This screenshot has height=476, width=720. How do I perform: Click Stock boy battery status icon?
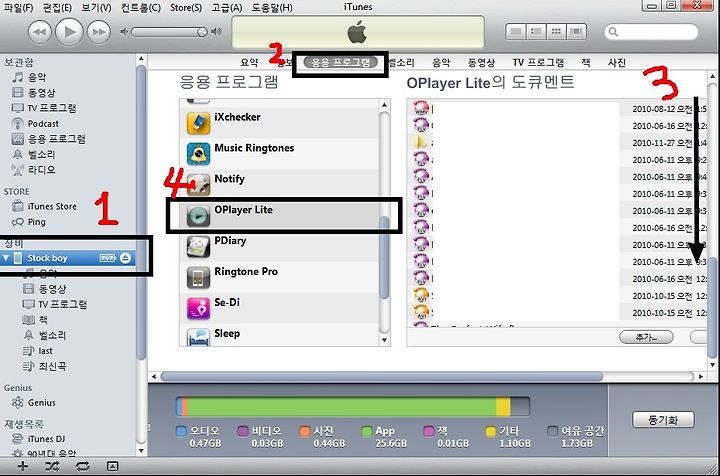(107, 258)
